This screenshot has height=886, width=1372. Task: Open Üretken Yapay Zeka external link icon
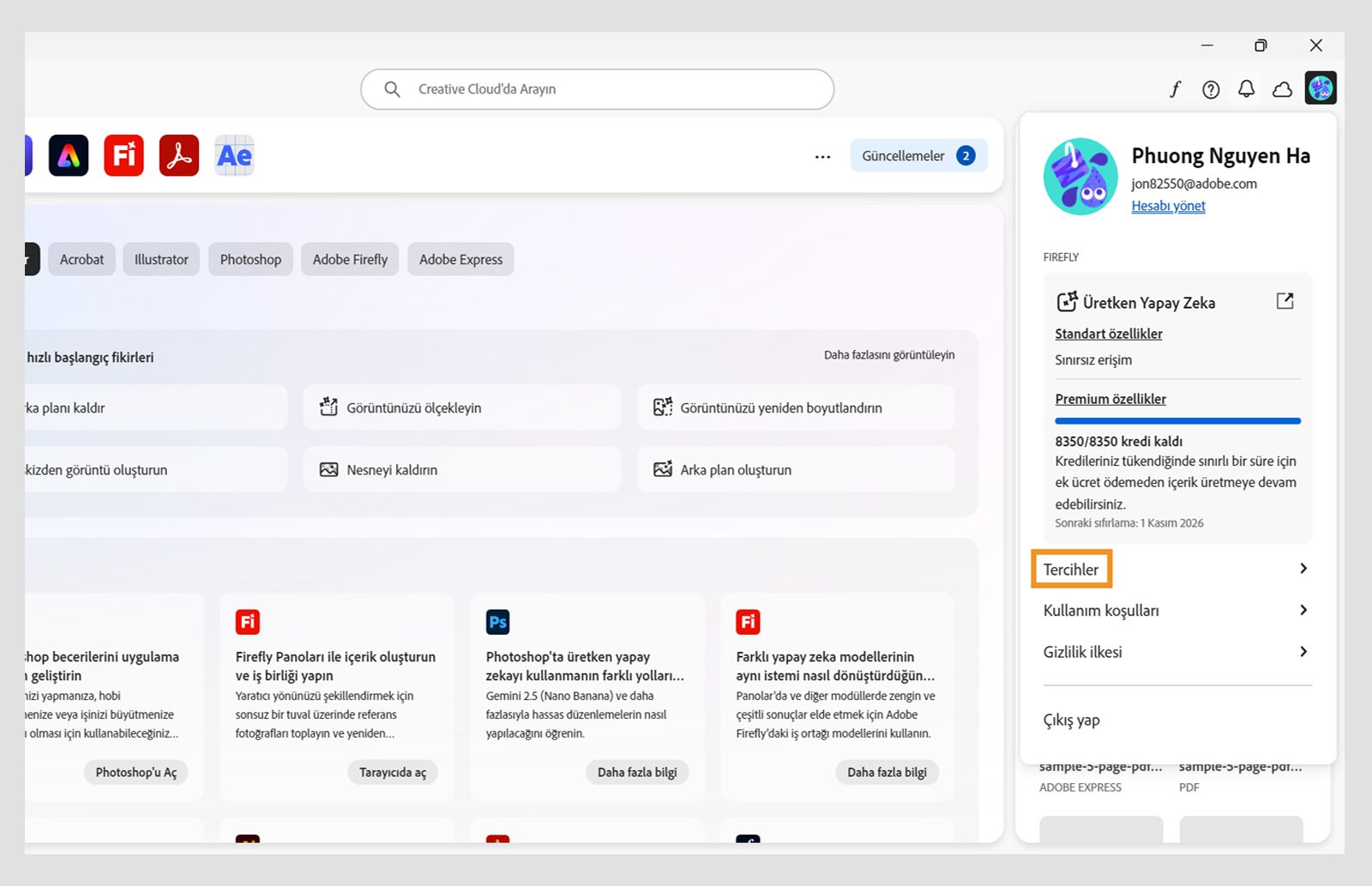tap(1285, 301)
